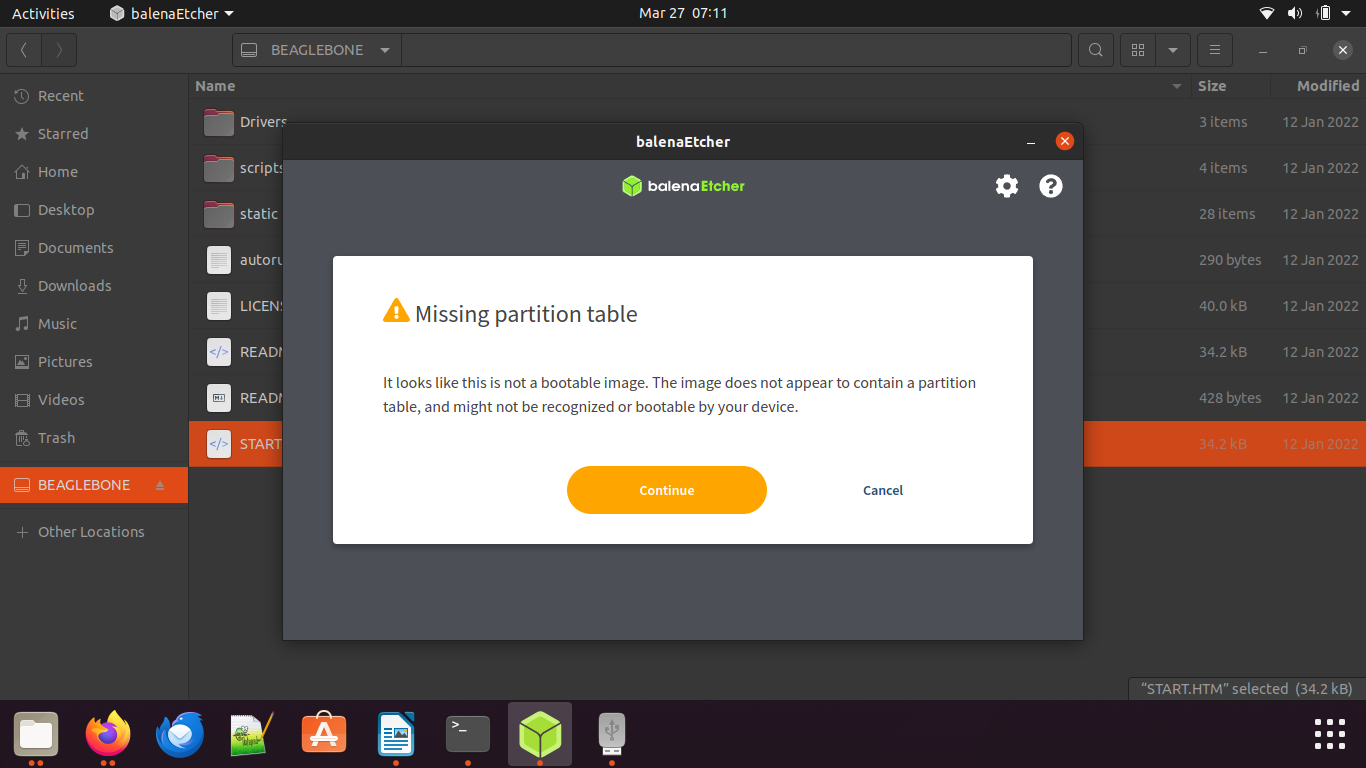Open Music in the Files sidebar
Screen dimensions: 1366x768
pos(94,324)
